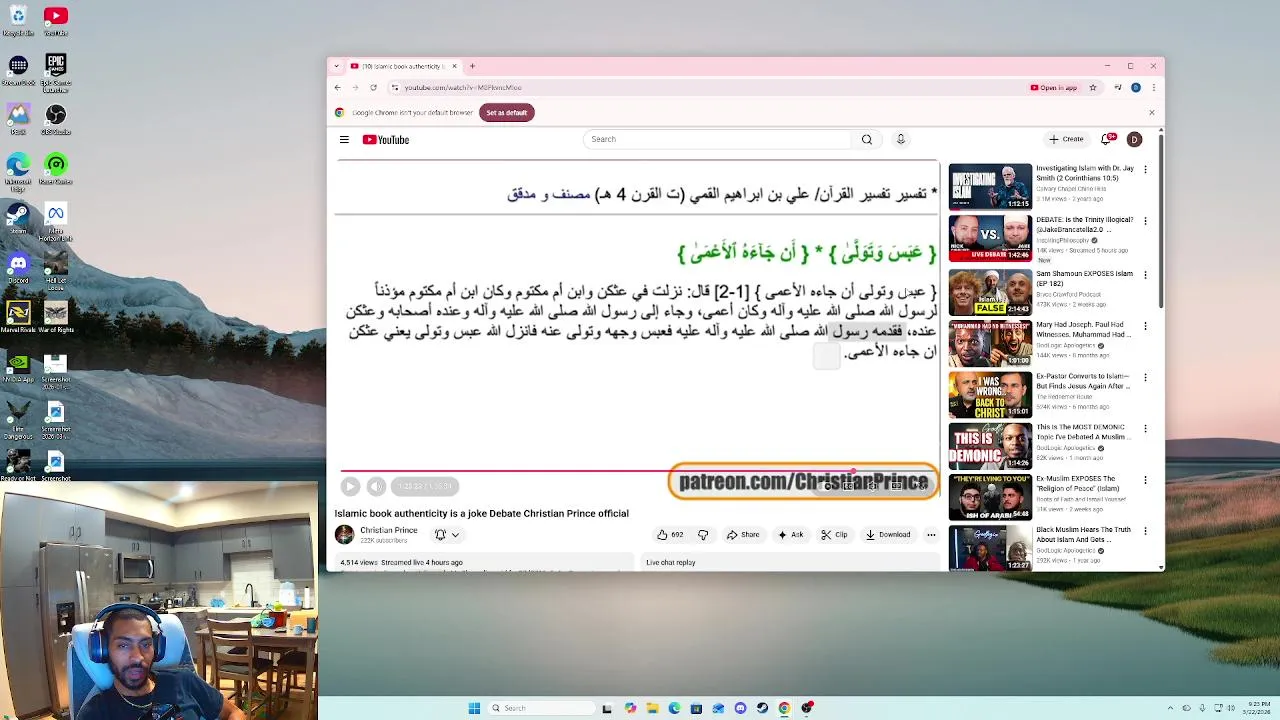Seek on the red video progress bar
The width and height of the screenshot is (1280, 720).
pyautogui.click(x=639, y=471)
